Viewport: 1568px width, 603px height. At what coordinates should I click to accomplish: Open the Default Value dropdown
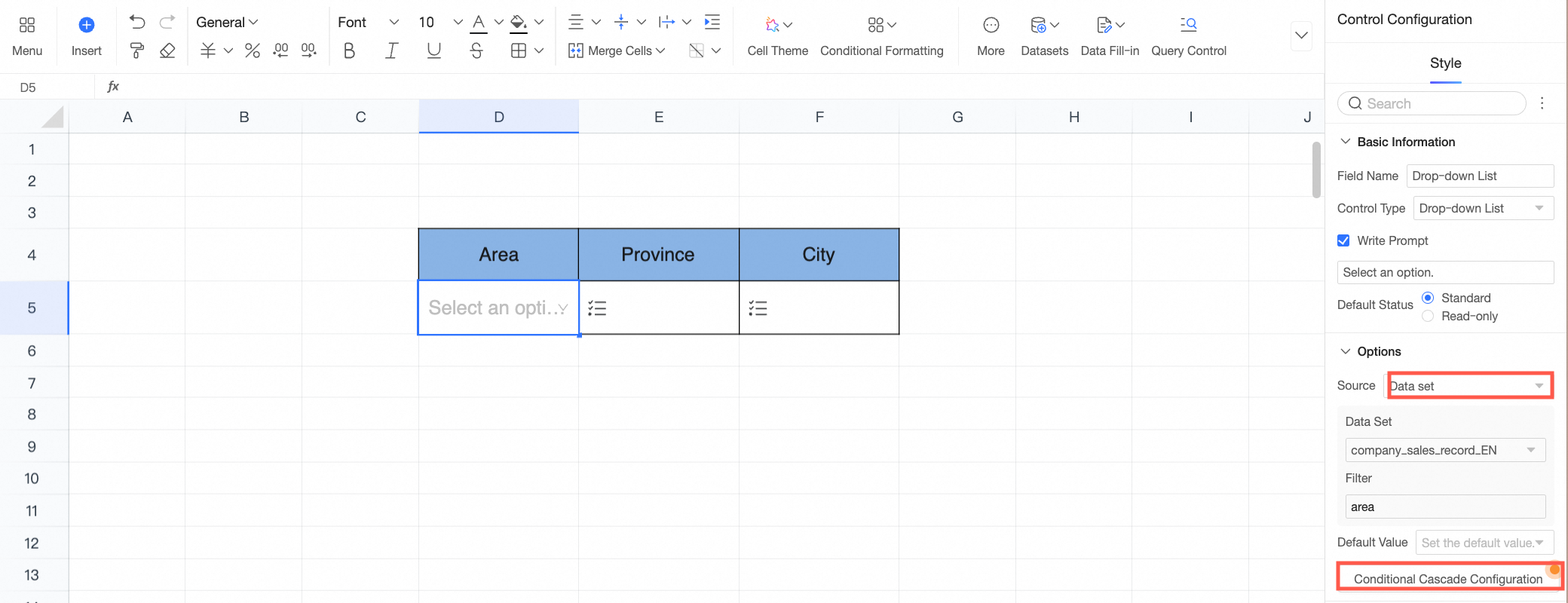[1484, 543]
